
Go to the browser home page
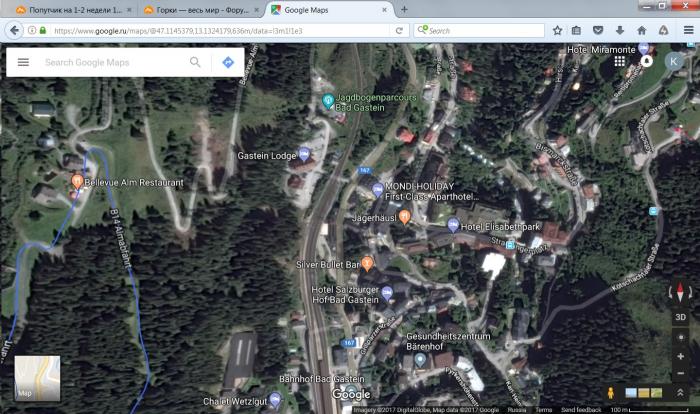click(642, 30)
